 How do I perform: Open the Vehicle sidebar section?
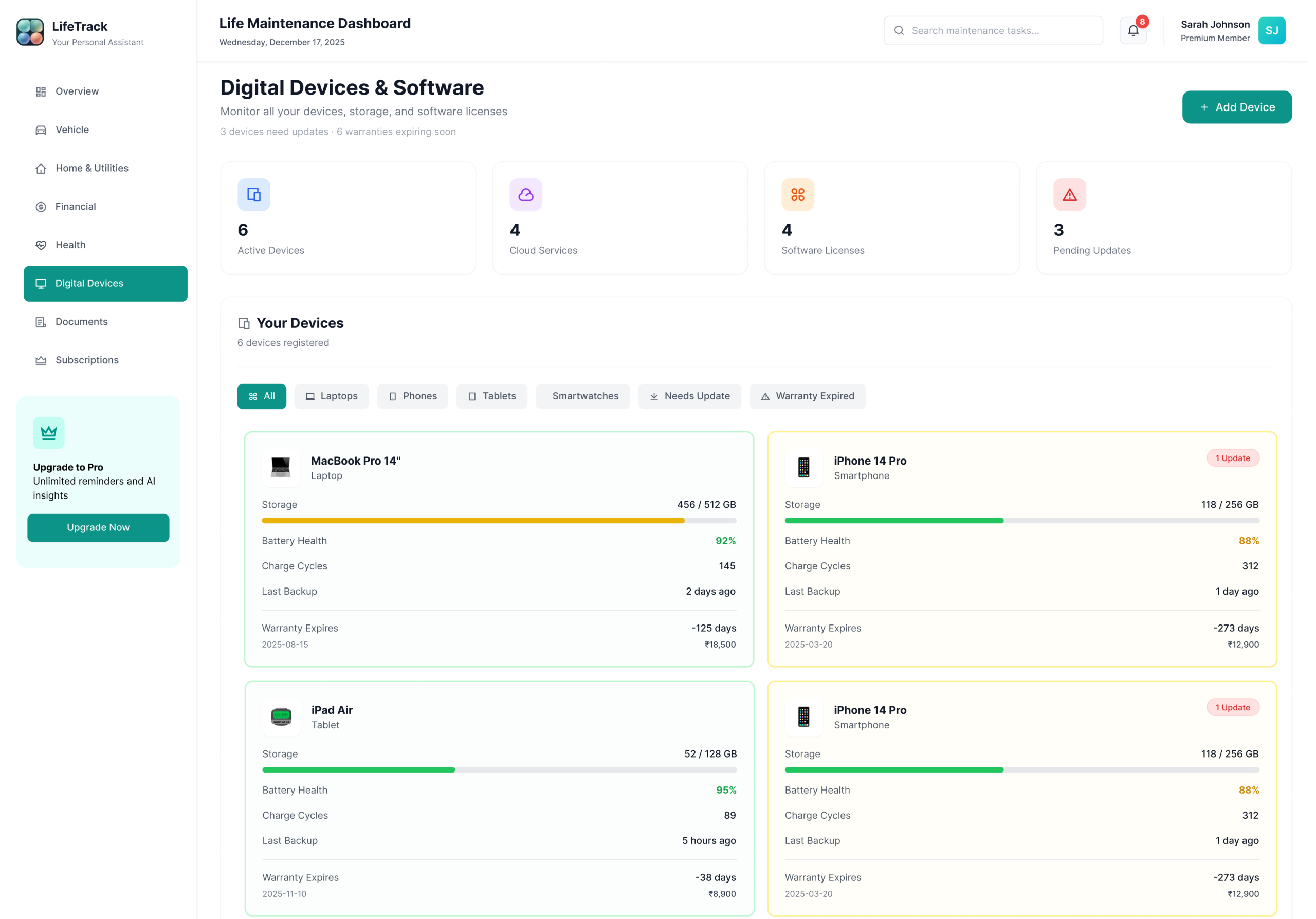72,130
